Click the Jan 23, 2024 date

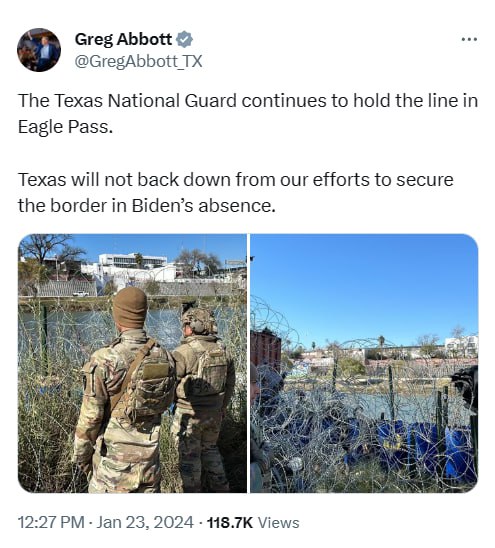pyautogui.click(x=145, y=522)
